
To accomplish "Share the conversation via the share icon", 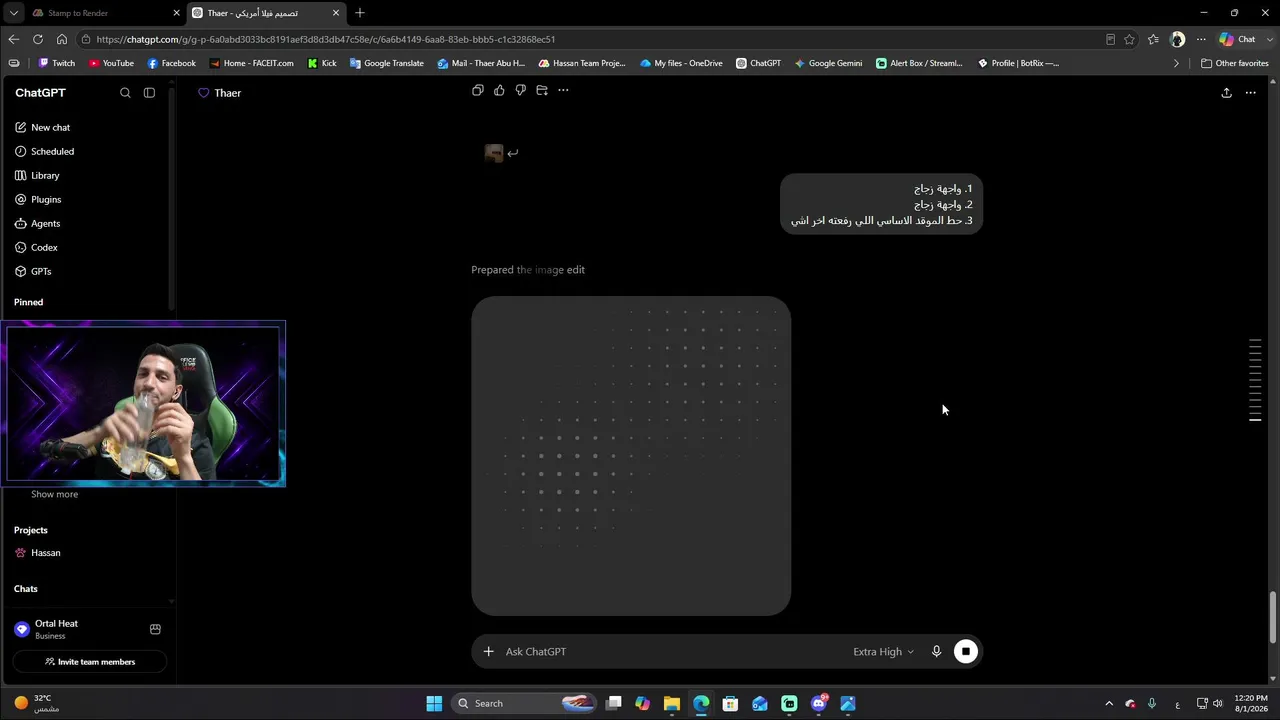I will click(x=1226, y=93).
